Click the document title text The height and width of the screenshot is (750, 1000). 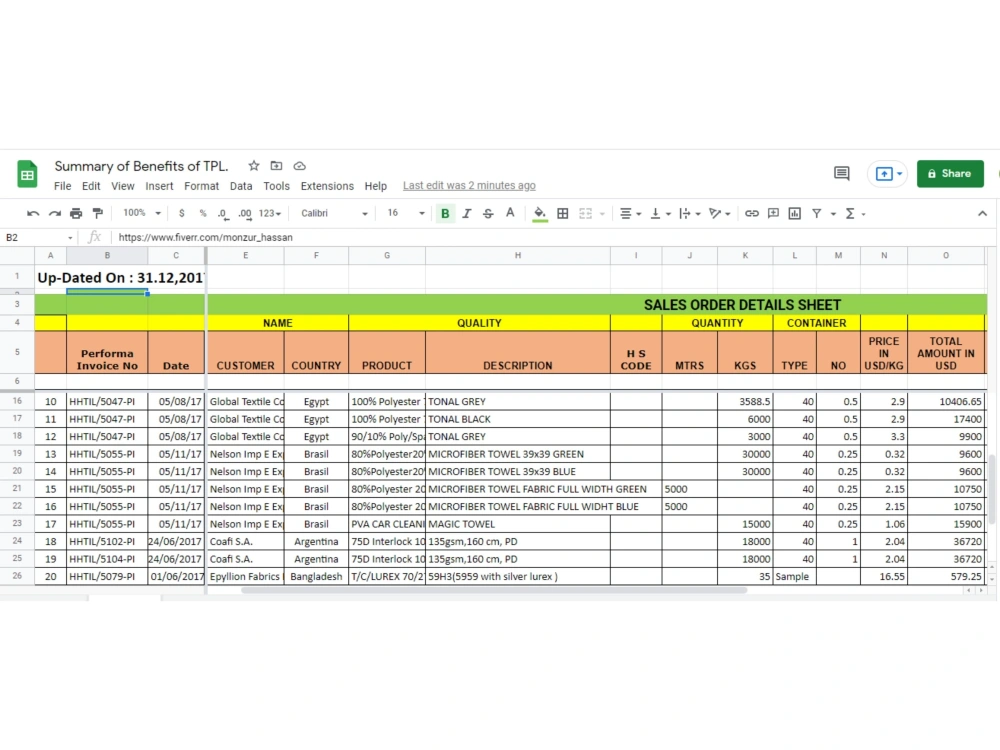click(x=141, y=166)
